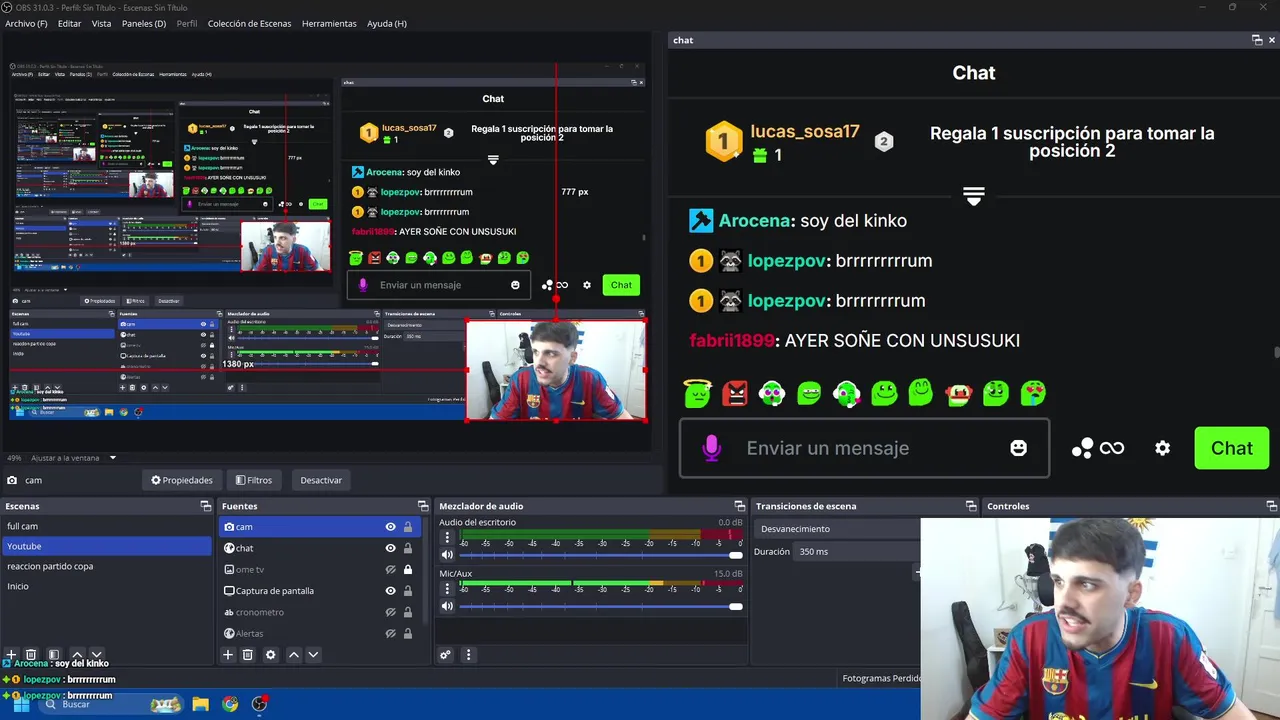
Task: Open the Windows Start menu
Action: tap(21, 704)
